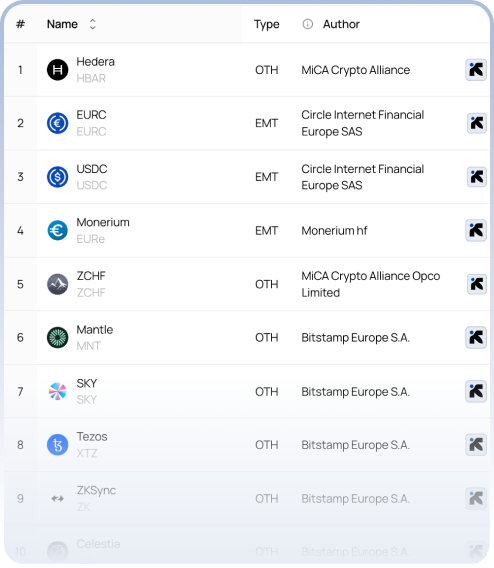This screenshot has width=494, height=568.
Task: Open the arrow link for the Mantle row
Action: point(476,338)
